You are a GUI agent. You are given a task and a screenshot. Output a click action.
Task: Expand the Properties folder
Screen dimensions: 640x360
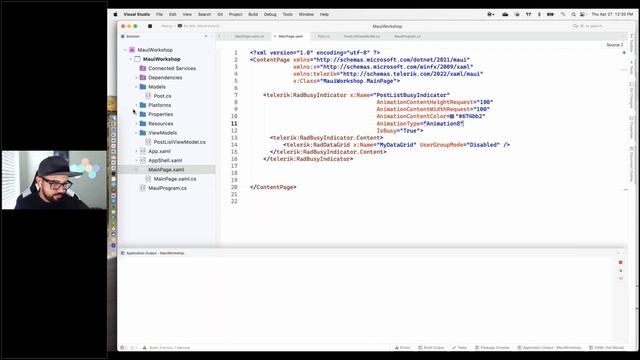coord(136,114)
